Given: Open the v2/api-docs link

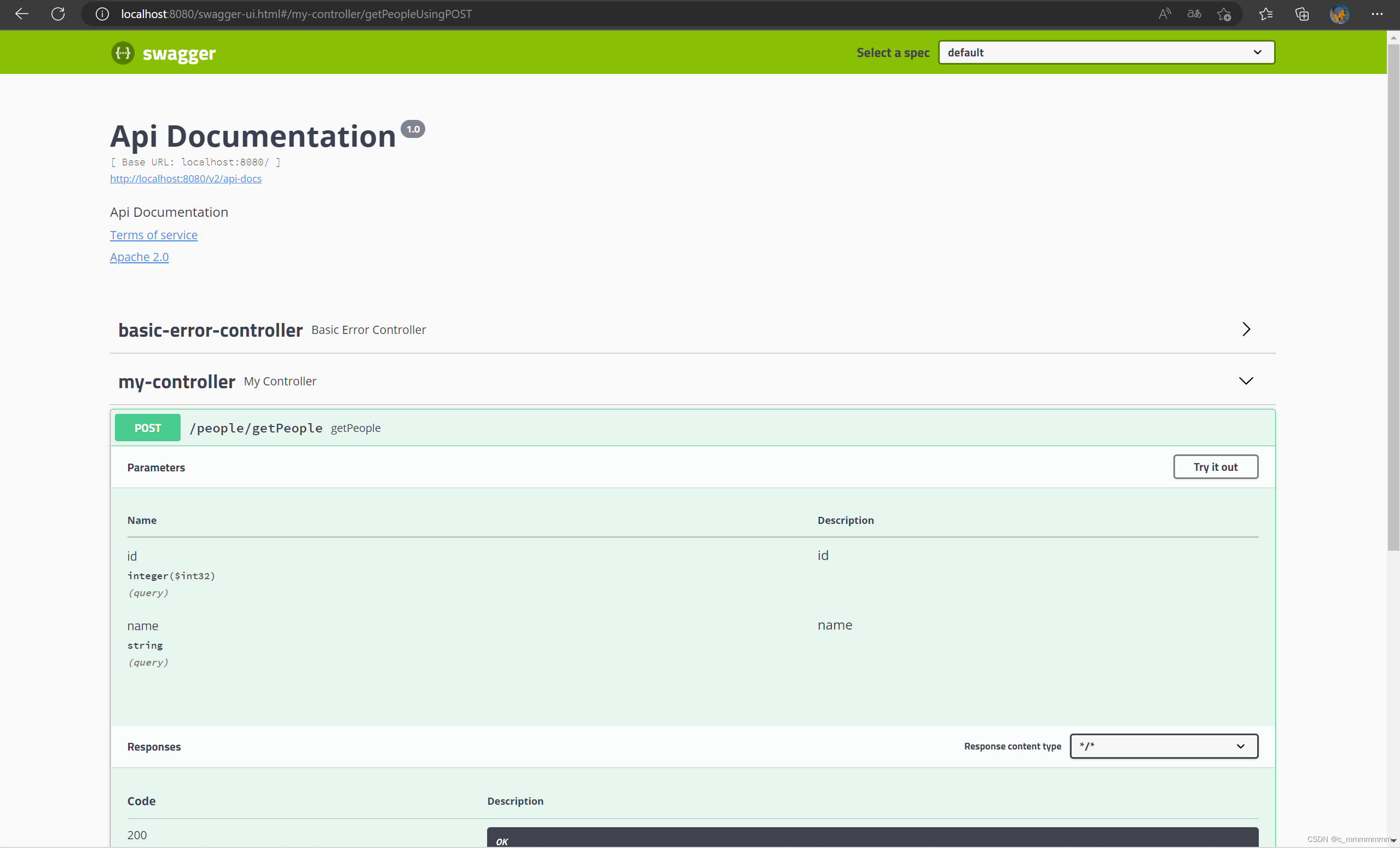Looking at the screenshot, I should [186, 178].
